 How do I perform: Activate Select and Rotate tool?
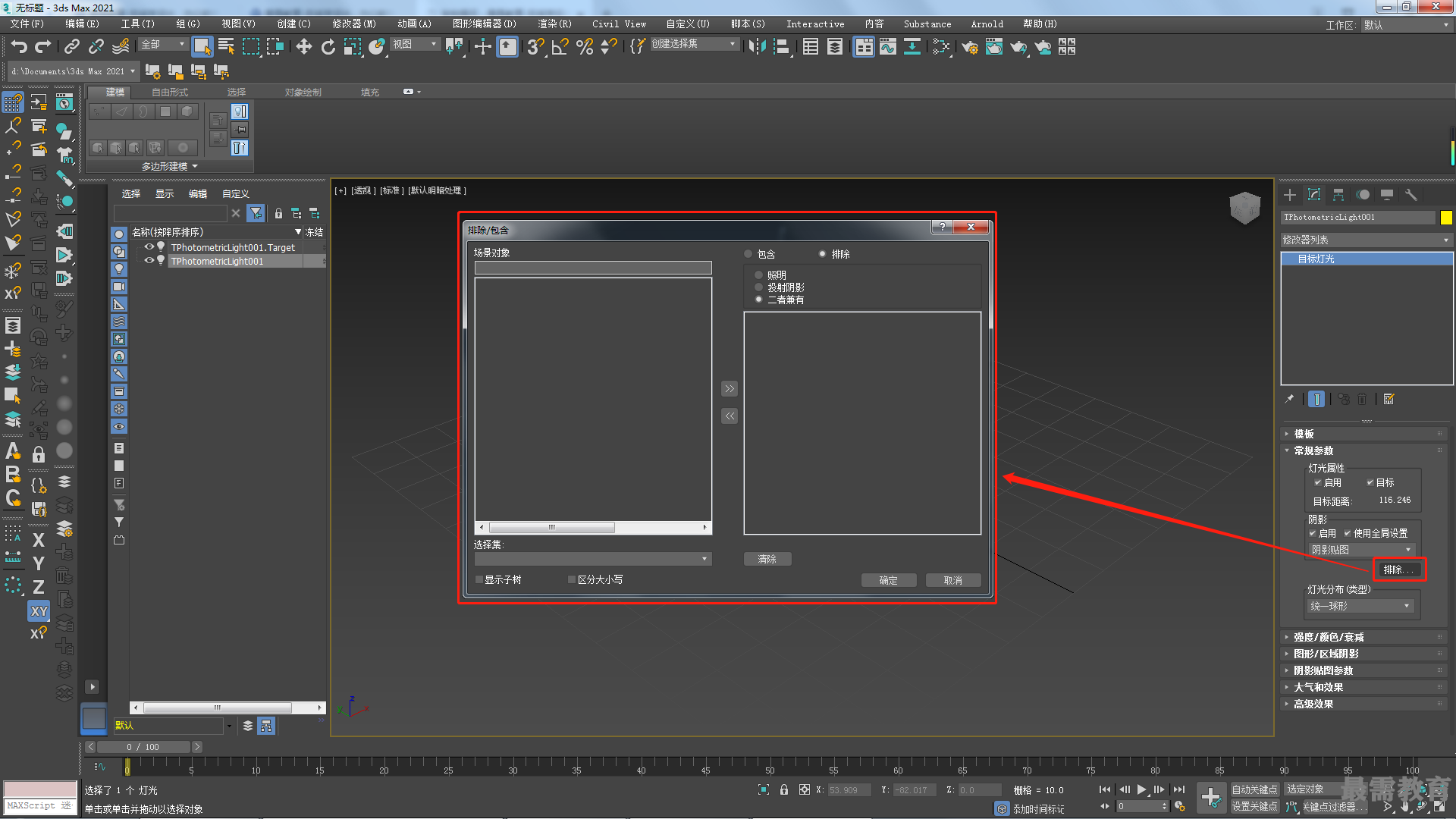[x=328, y=47]
